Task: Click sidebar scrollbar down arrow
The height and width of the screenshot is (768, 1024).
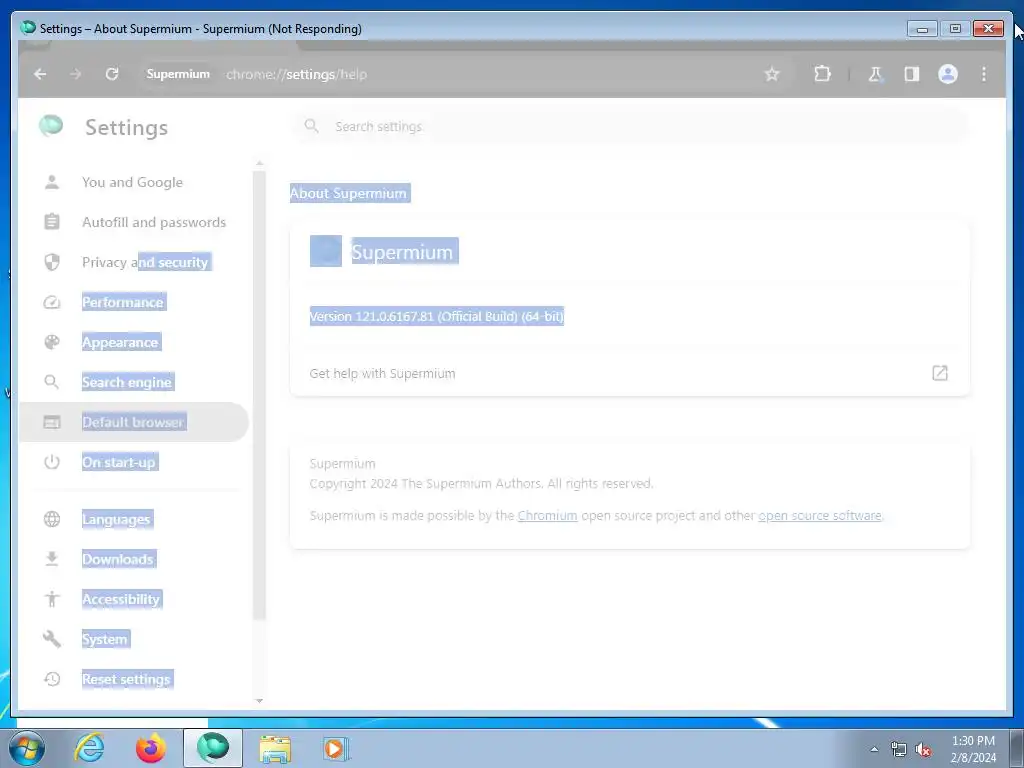Action: pyautogui.click(x=259, y=701)
